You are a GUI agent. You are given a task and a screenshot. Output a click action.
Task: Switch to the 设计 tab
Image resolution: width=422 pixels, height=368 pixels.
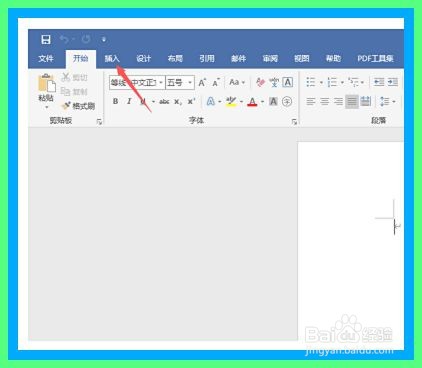point(144,59)
